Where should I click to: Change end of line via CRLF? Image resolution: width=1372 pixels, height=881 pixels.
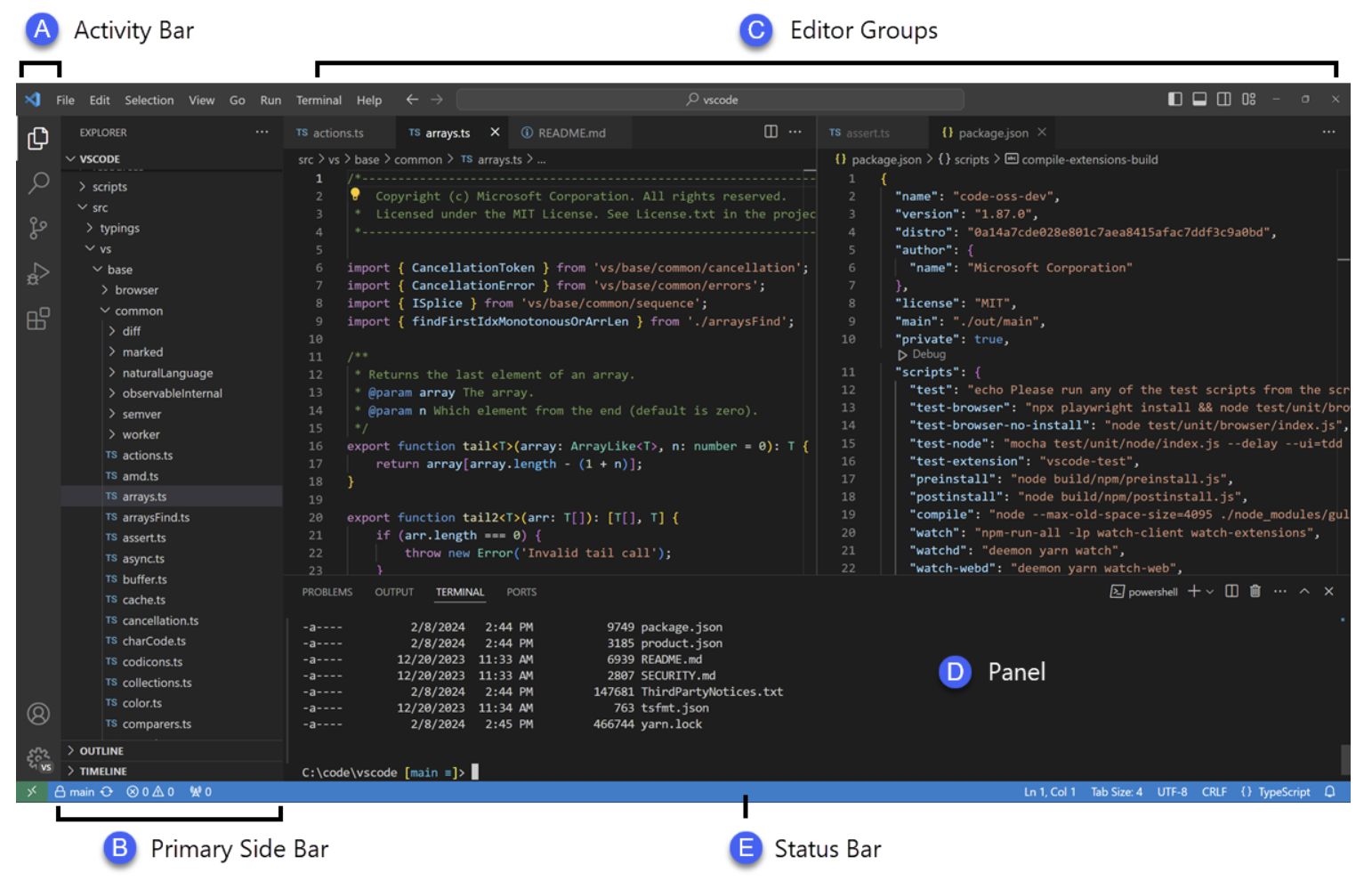point(1214,791)
